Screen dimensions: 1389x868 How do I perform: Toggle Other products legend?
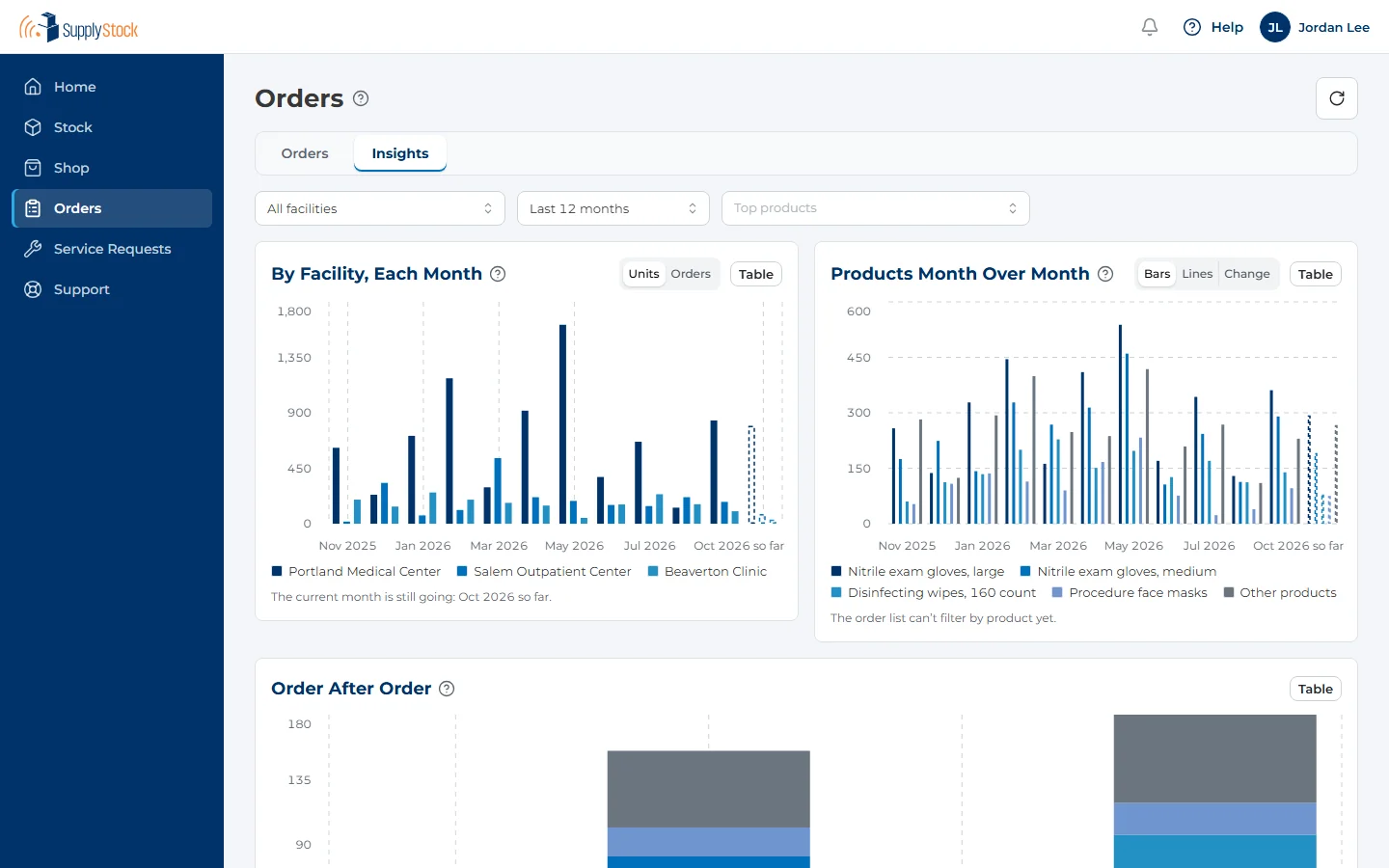1280,592
